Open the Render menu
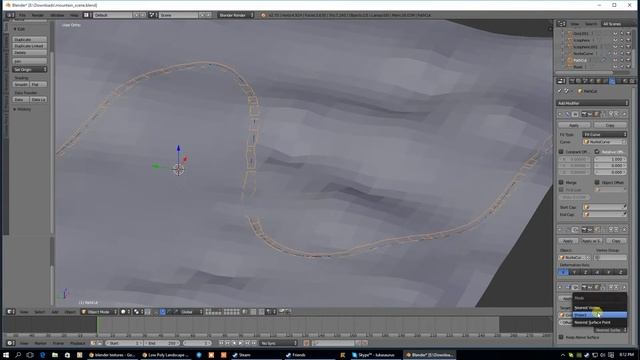The height and width of the screenshot is (360, 640). pos(38,15)
